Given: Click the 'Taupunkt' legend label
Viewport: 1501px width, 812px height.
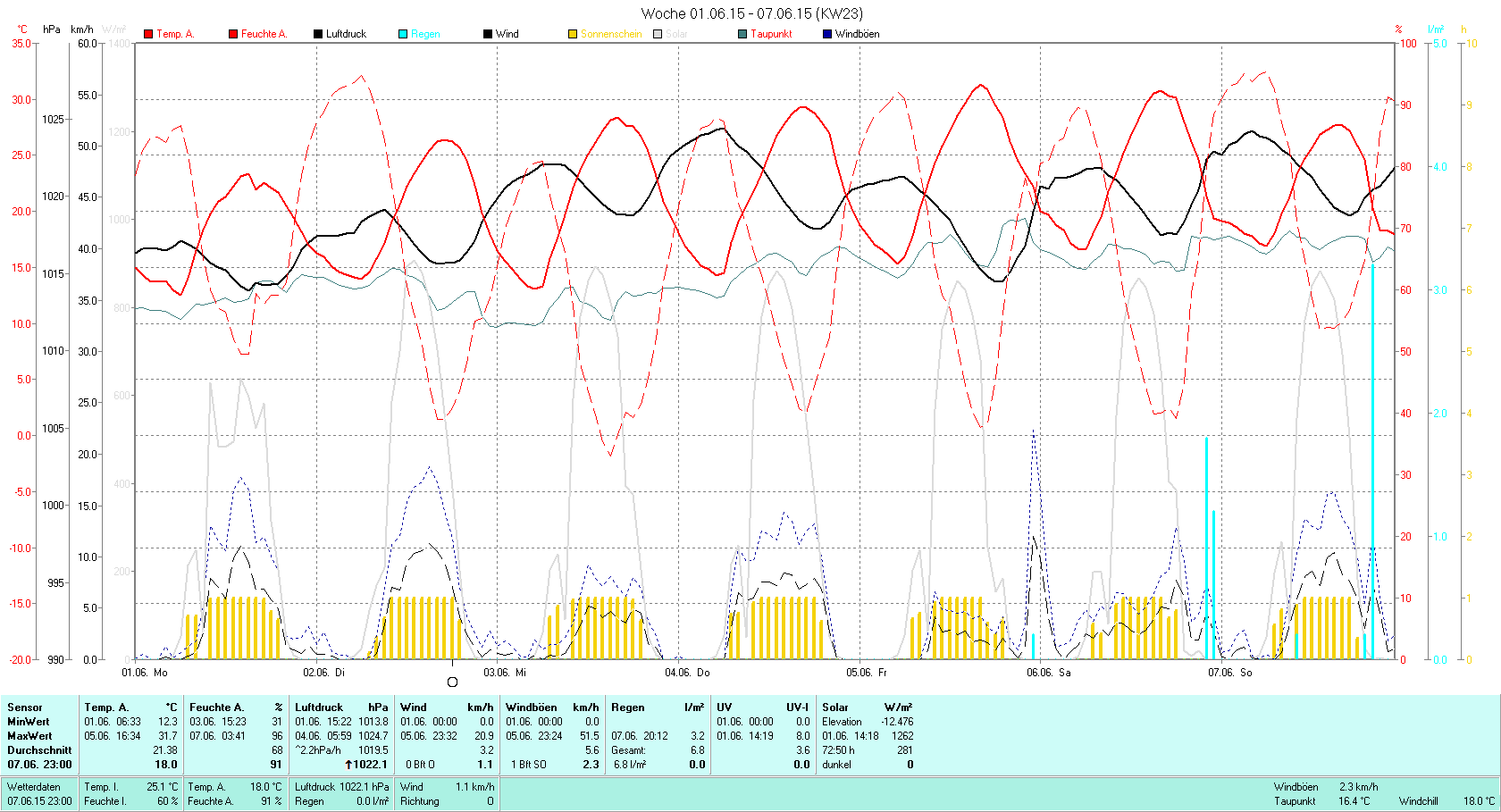Looking at the screenshot, I should click(x=771, y=34).
